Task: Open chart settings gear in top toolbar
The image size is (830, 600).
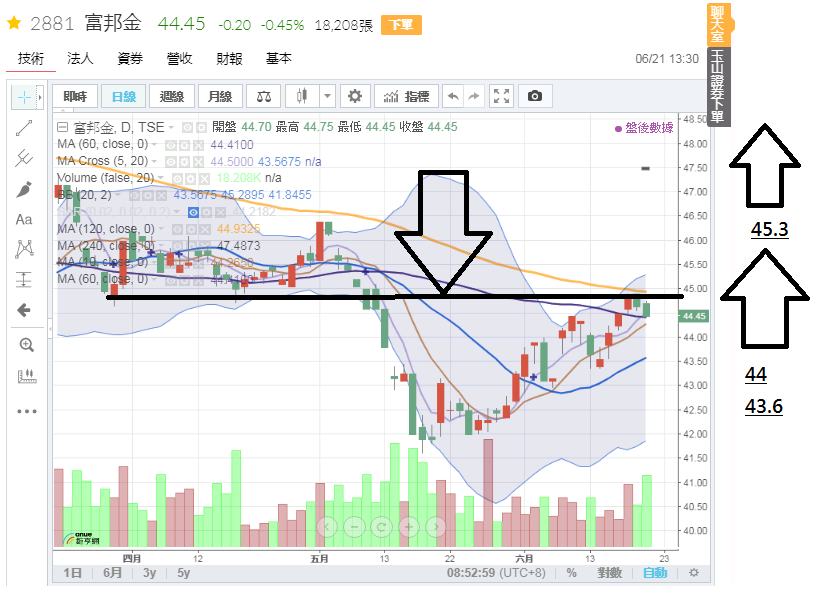Action: click(x=355, y=96)
